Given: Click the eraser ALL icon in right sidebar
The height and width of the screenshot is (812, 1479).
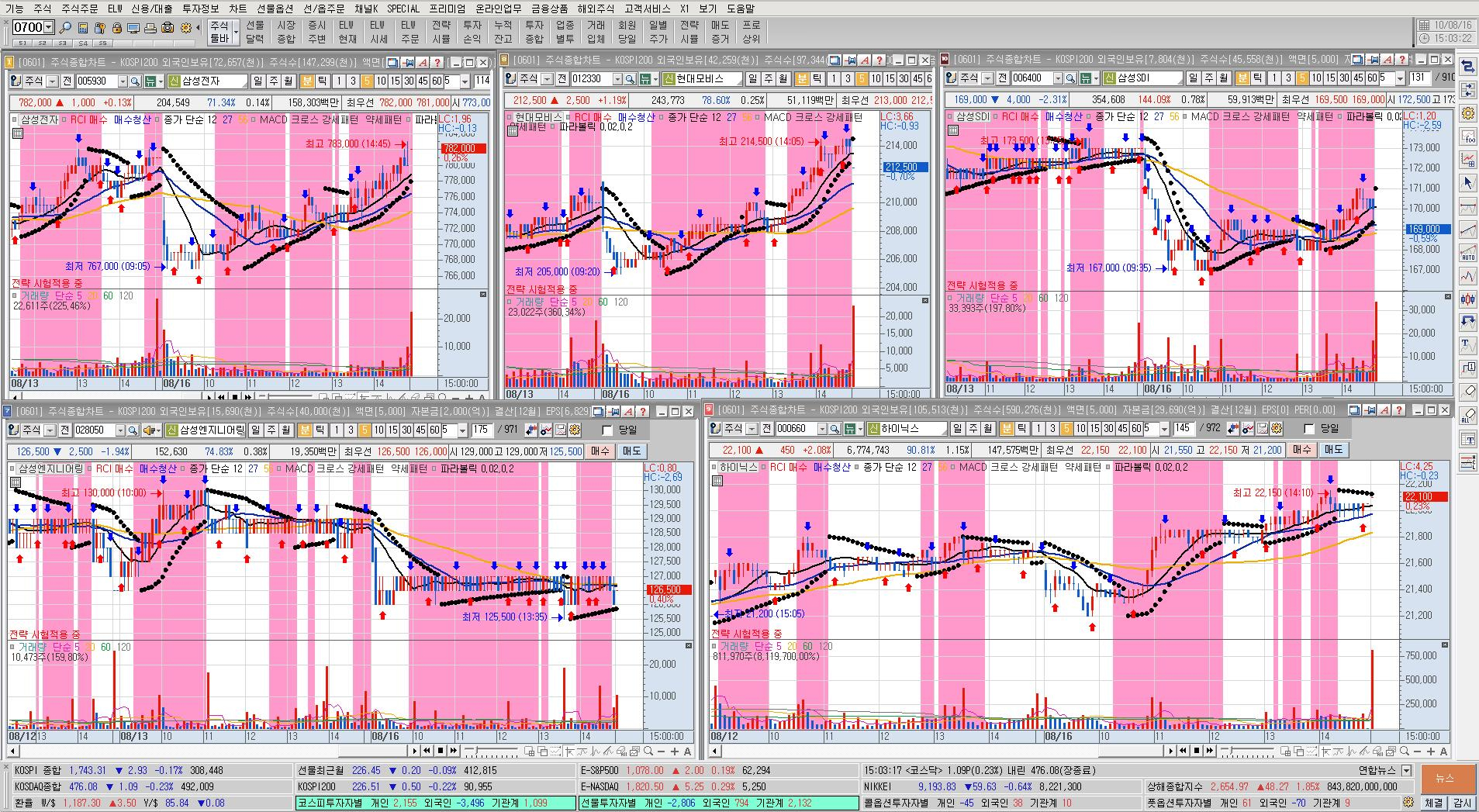Looking at the screenshot, I should [1468, 416].
